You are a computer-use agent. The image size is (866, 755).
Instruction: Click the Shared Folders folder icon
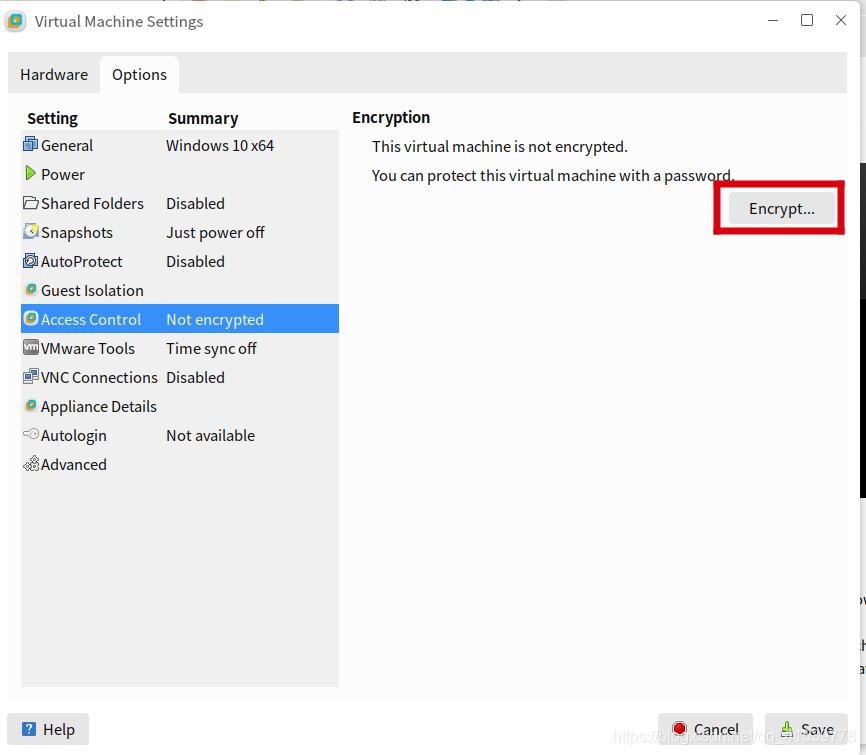pyautogui.click(x=30, y=203)
